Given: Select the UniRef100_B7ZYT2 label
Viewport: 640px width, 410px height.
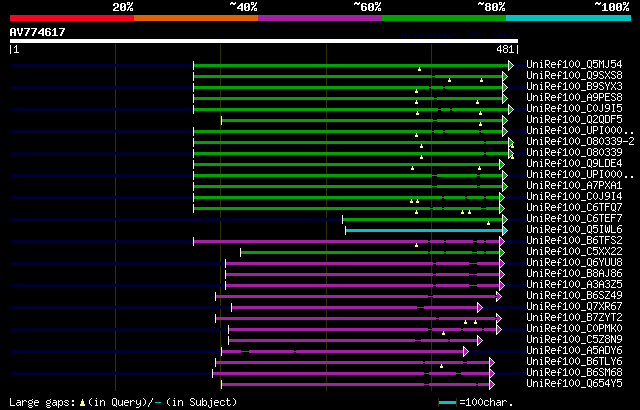Looking at the screenshot, I should tap(574, 318).
